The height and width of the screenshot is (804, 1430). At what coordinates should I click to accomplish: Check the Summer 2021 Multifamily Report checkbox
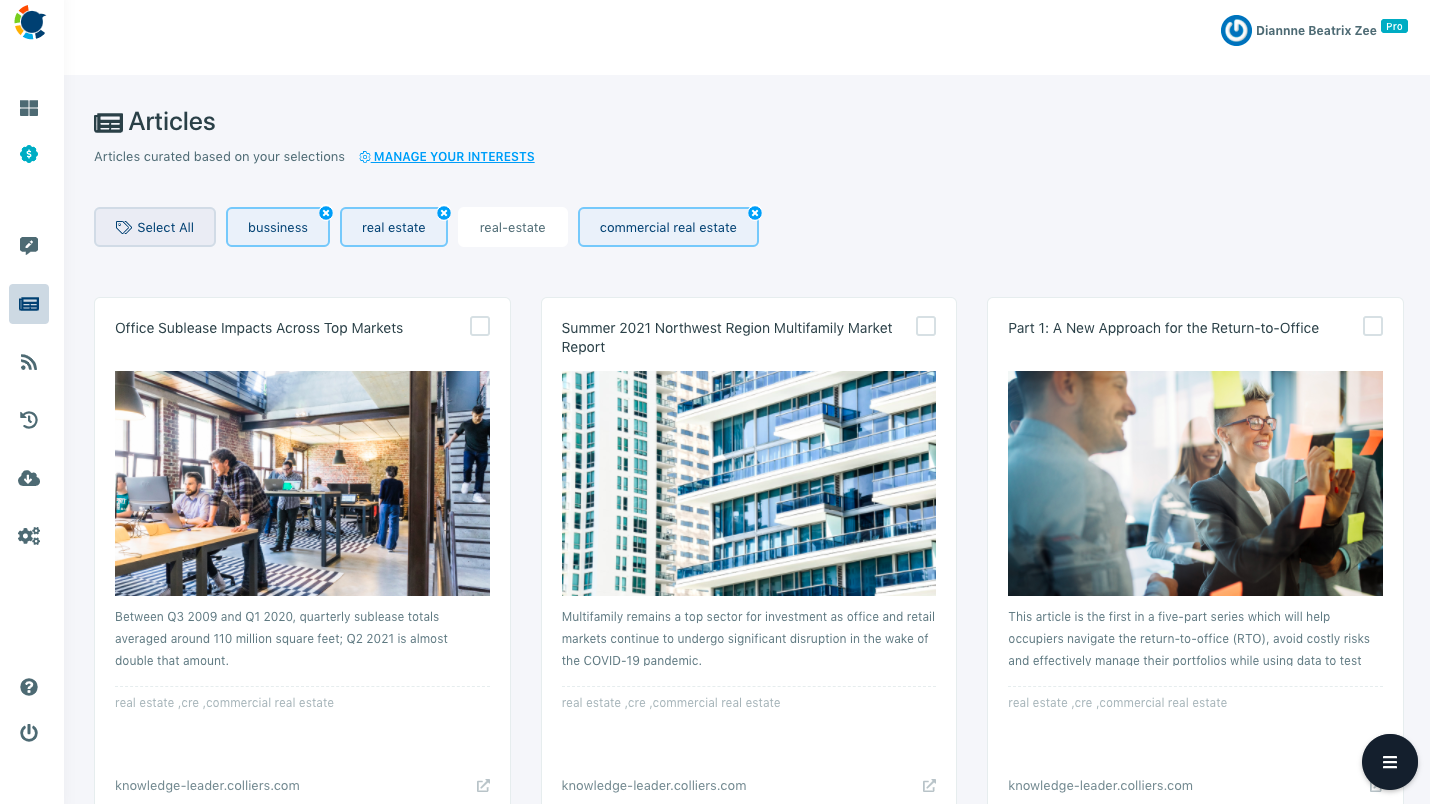[926, 326]
